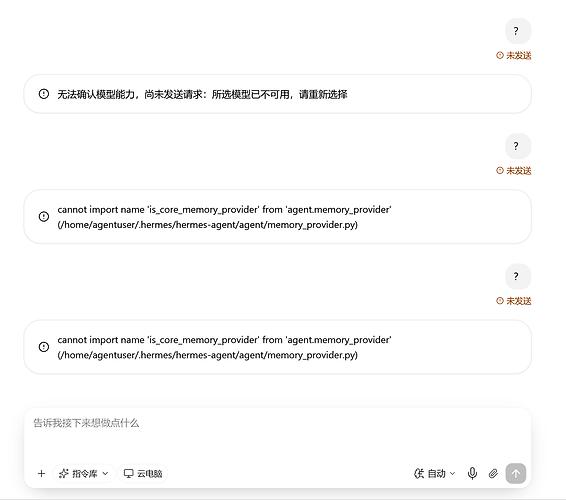The height and width of the screenshot is (500, 566).
Task: Click the 云电脑 button
Action: tap(143, 473)
